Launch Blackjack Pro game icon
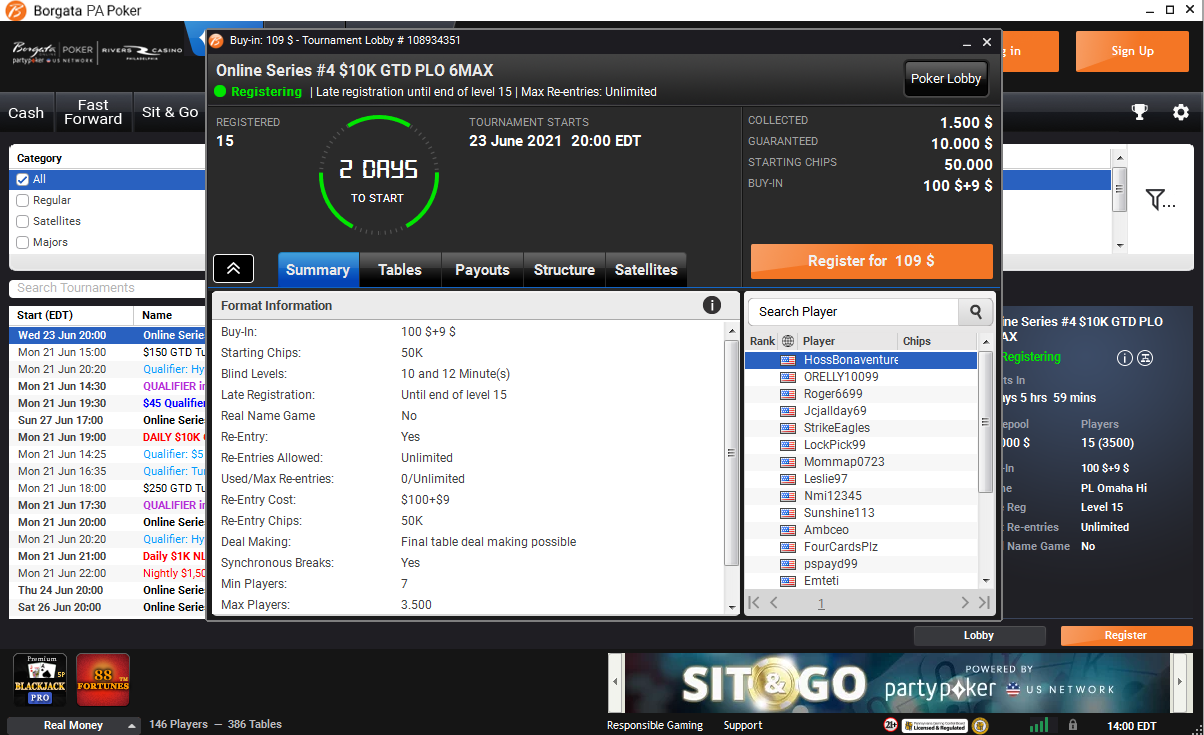Viewport: 1204px width, 735px height. pos(40,680)
